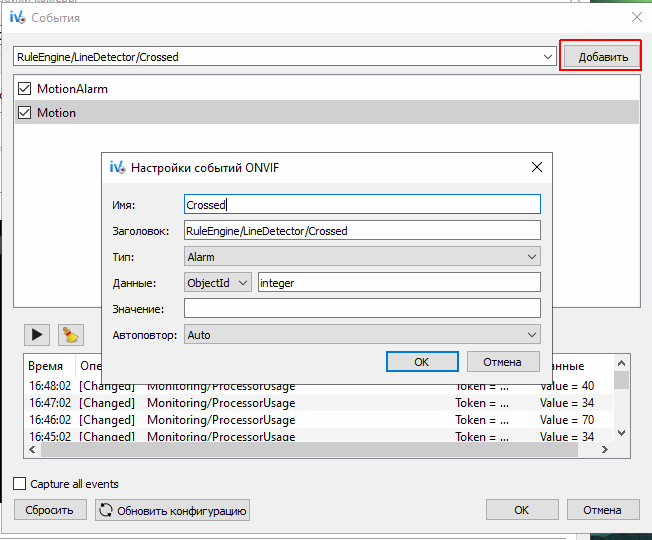Click the refresh icon in Обновить конфигурацию
Image resolution: width=652 pixels, height=540 pixels.
click(x=106, y=510)
